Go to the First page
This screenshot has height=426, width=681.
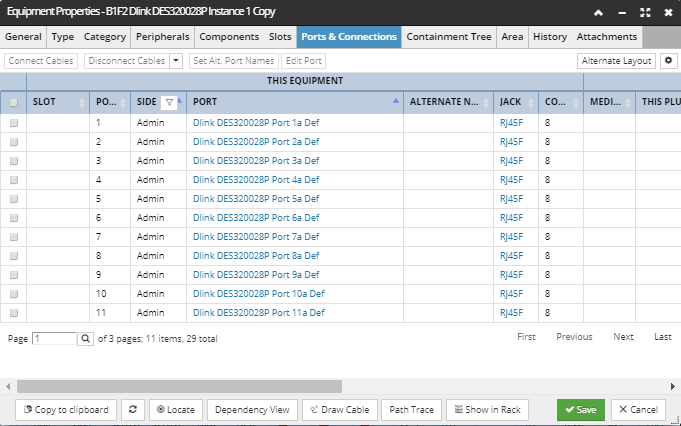pyautogui.click(x=526, y=337)
